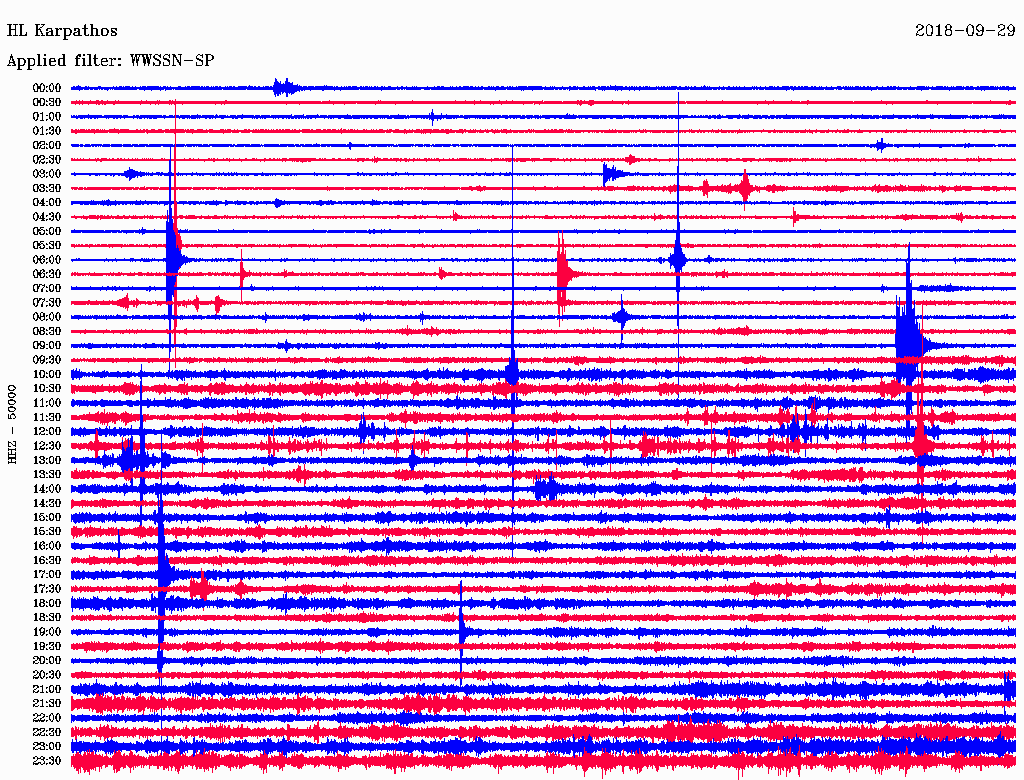Select the 20:00 time label
This screenshot has width=1024, height=780.
click(47, 660)
